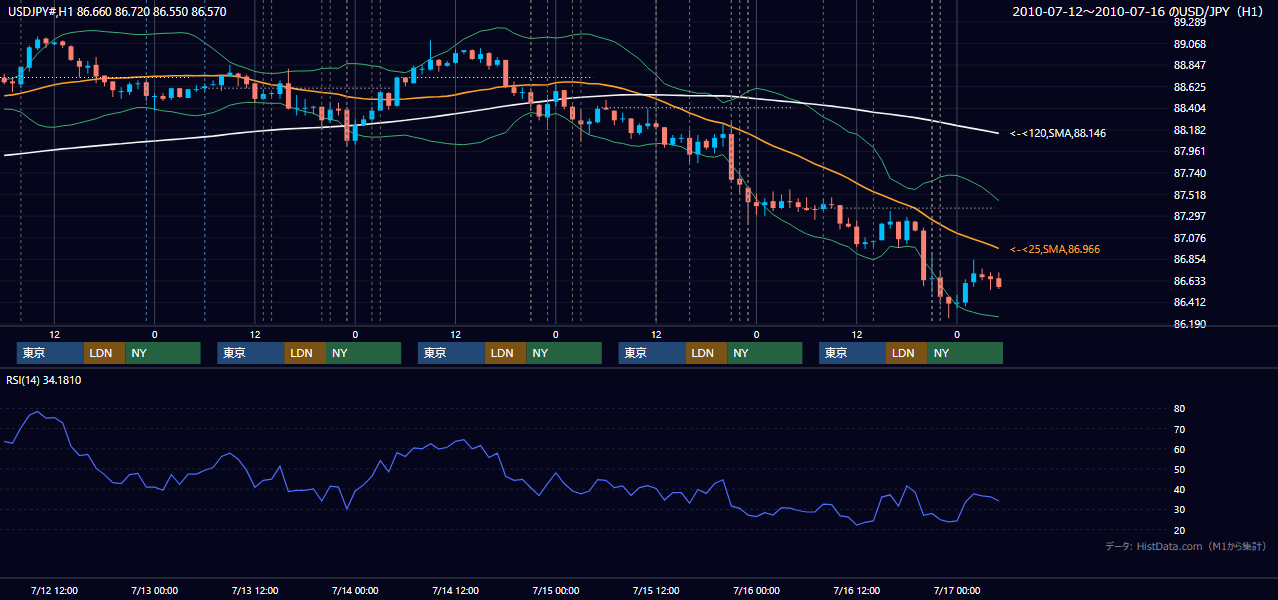The image size is (1278, 600).
Task: Click the 25 SMA label reading 86.966
Action: pyautogui.click(x=1055, y=249)
